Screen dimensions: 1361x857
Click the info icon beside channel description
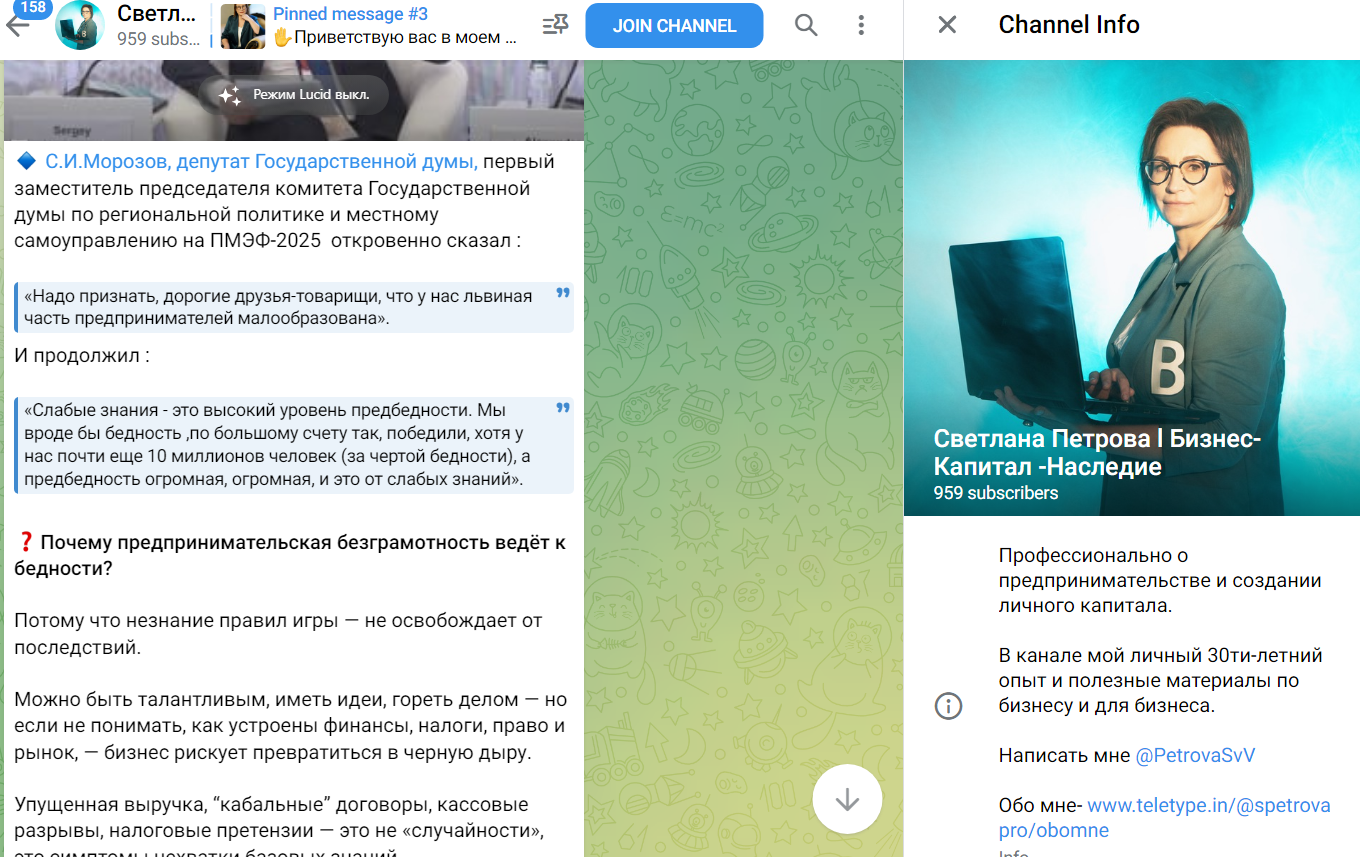947,706
